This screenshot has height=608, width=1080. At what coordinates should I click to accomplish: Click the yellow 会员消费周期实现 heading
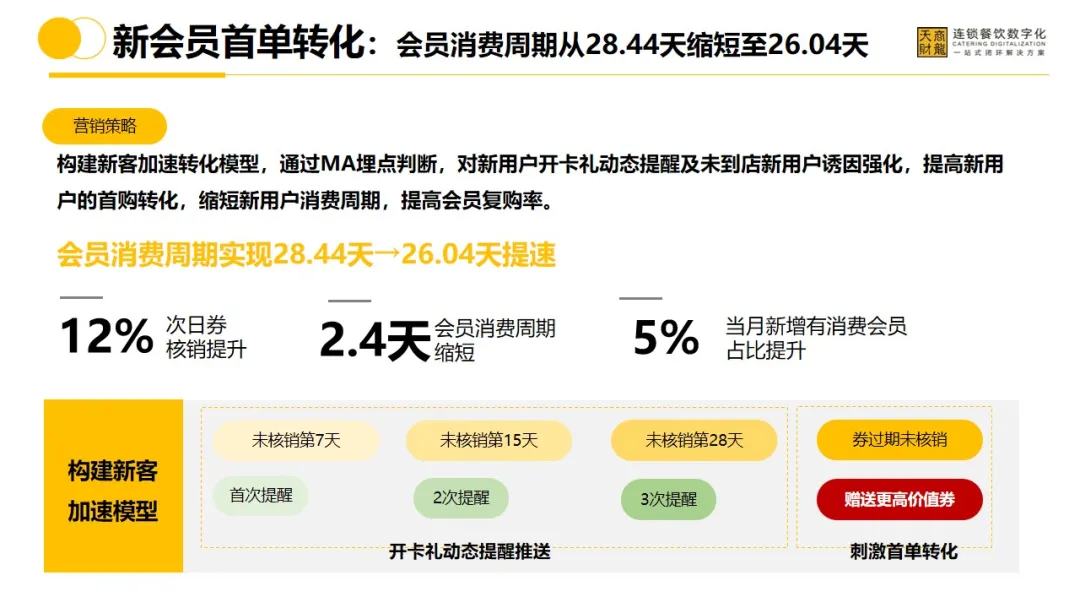coord(306,255)
